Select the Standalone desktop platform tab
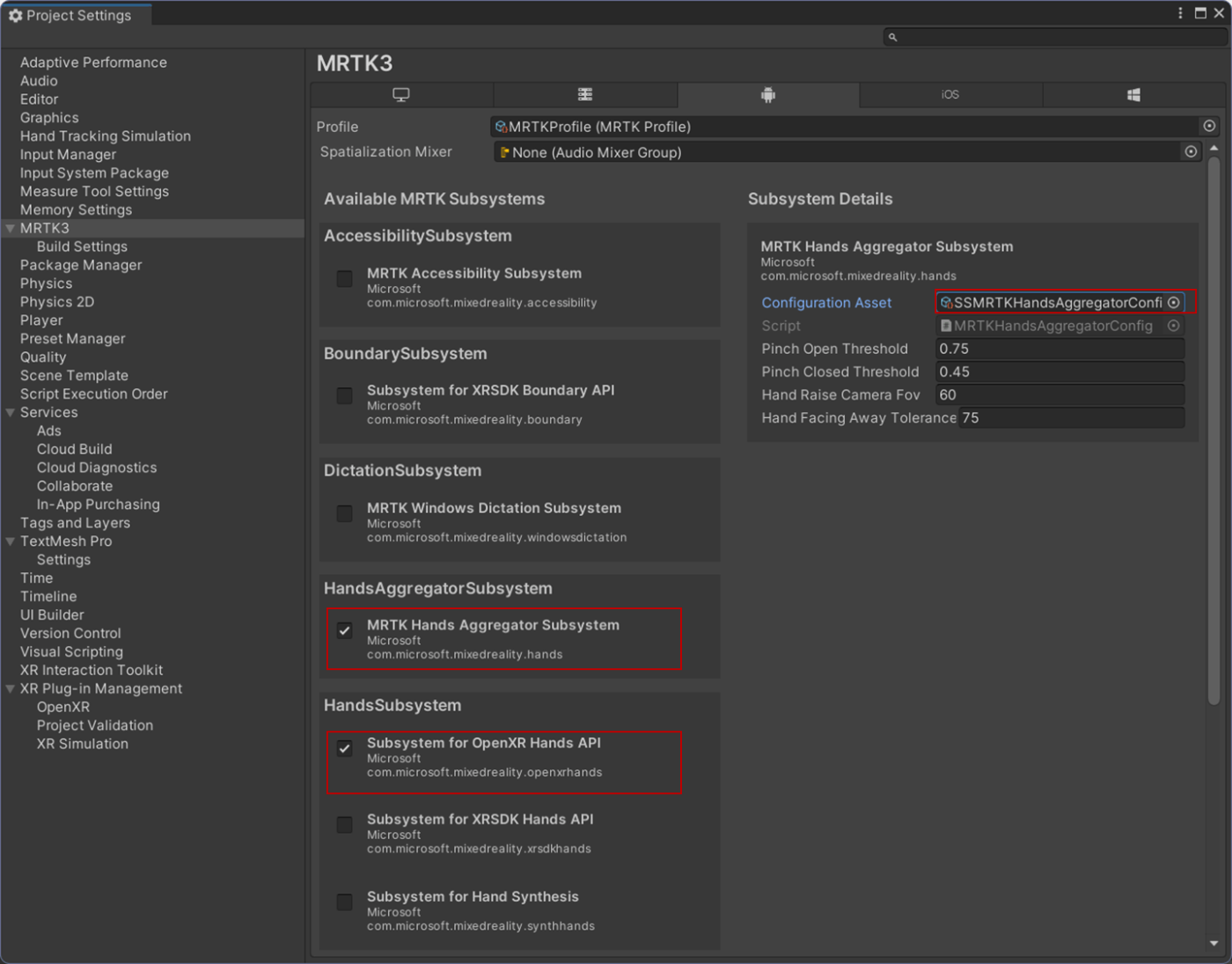This screenshot has width=1232, height=964. click(401, 95)
